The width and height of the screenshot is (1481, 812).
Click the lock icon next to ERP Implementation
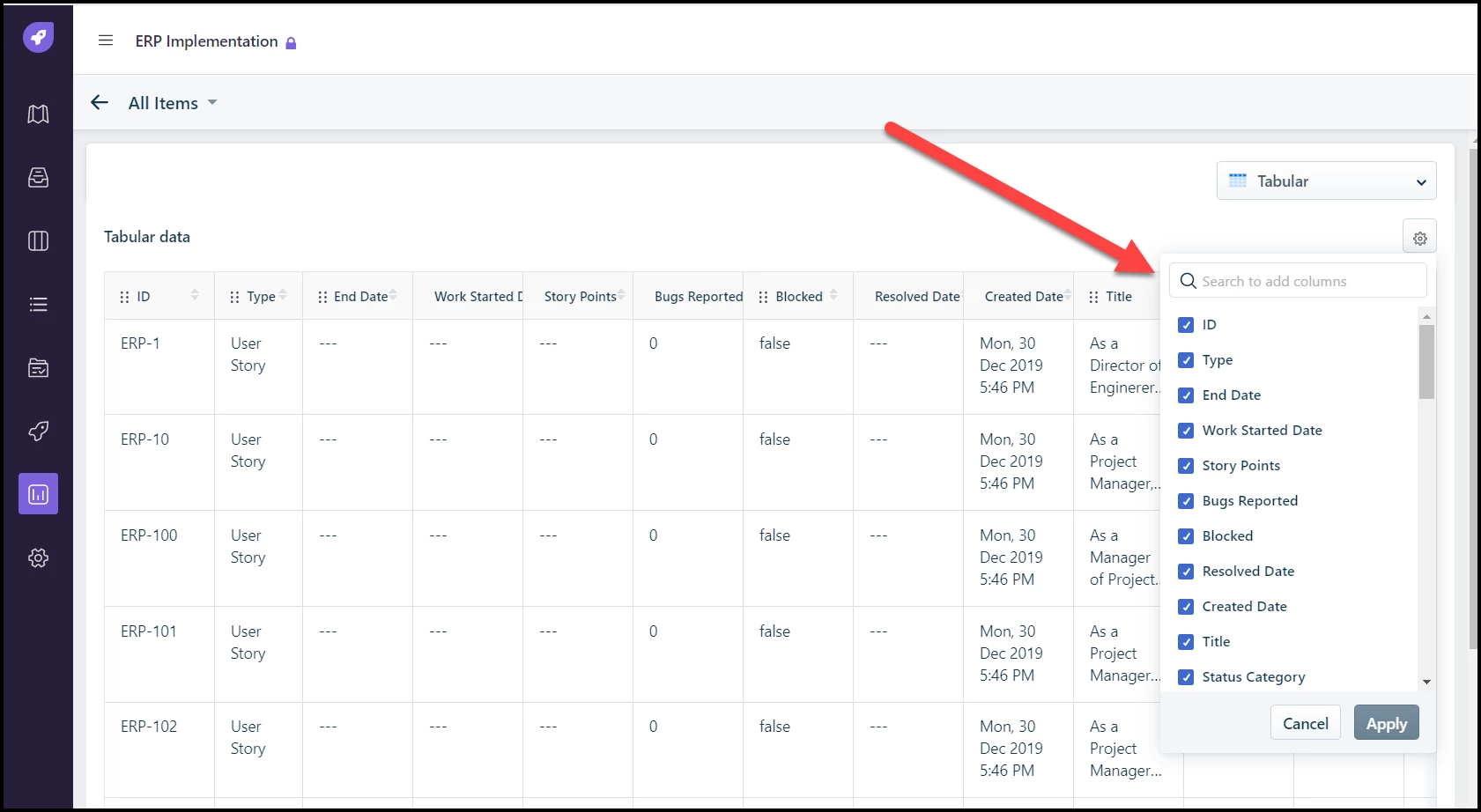pyautogui.click(x=291, y=42)
